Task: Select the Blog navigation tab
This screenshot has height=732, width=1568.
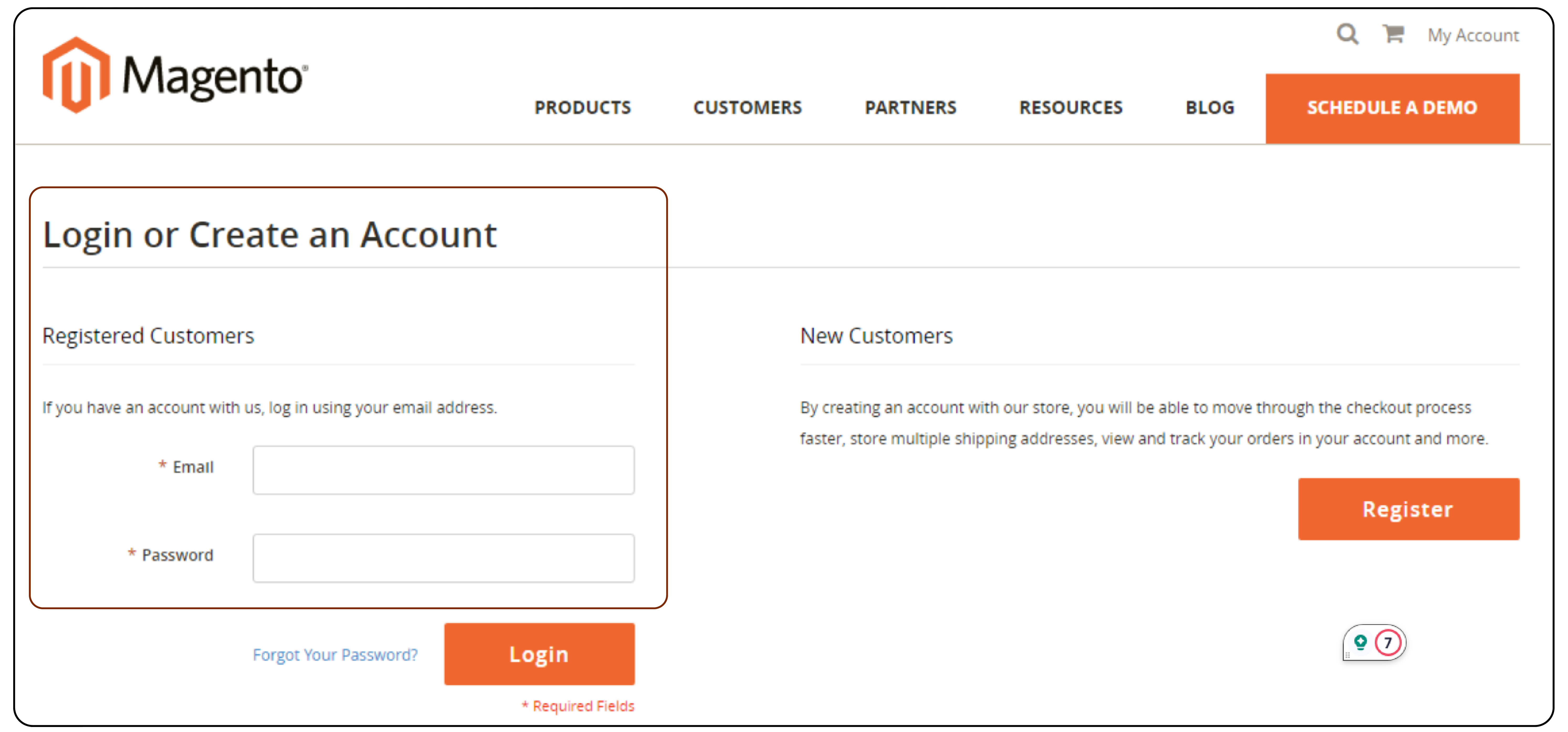Action: pos(1210,107)
